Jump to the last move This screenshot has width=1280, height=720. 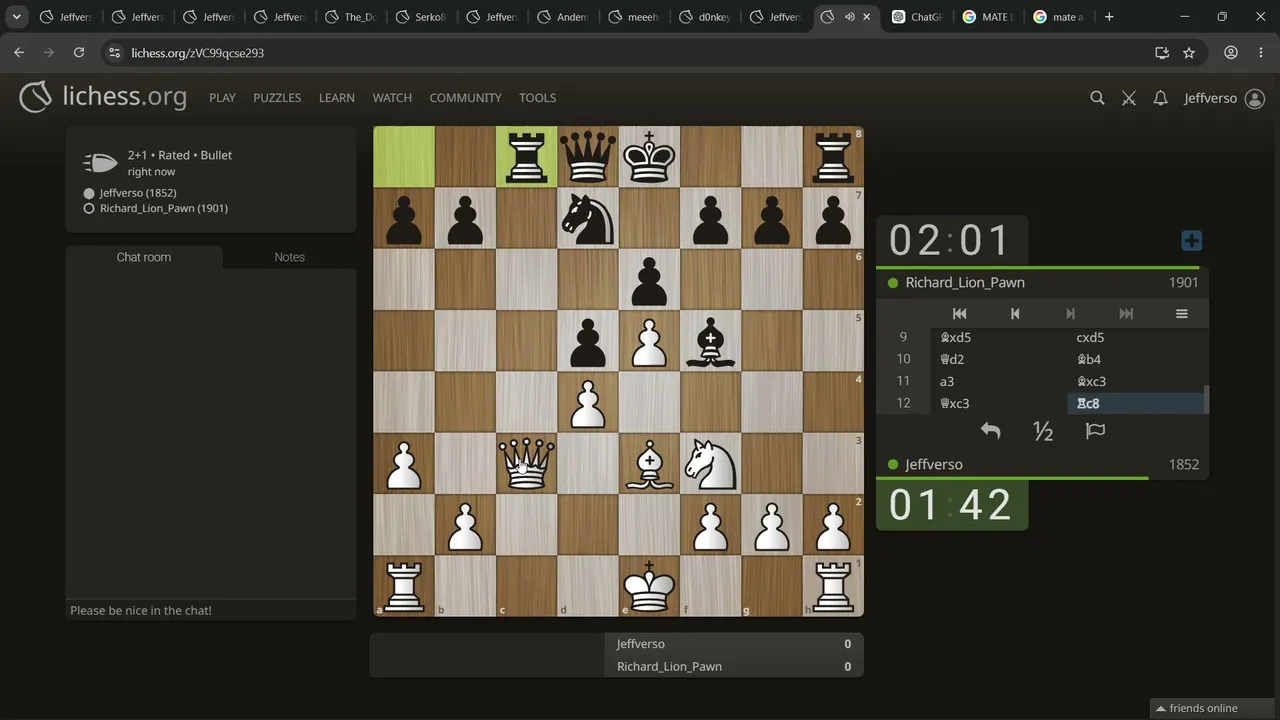1126,314
